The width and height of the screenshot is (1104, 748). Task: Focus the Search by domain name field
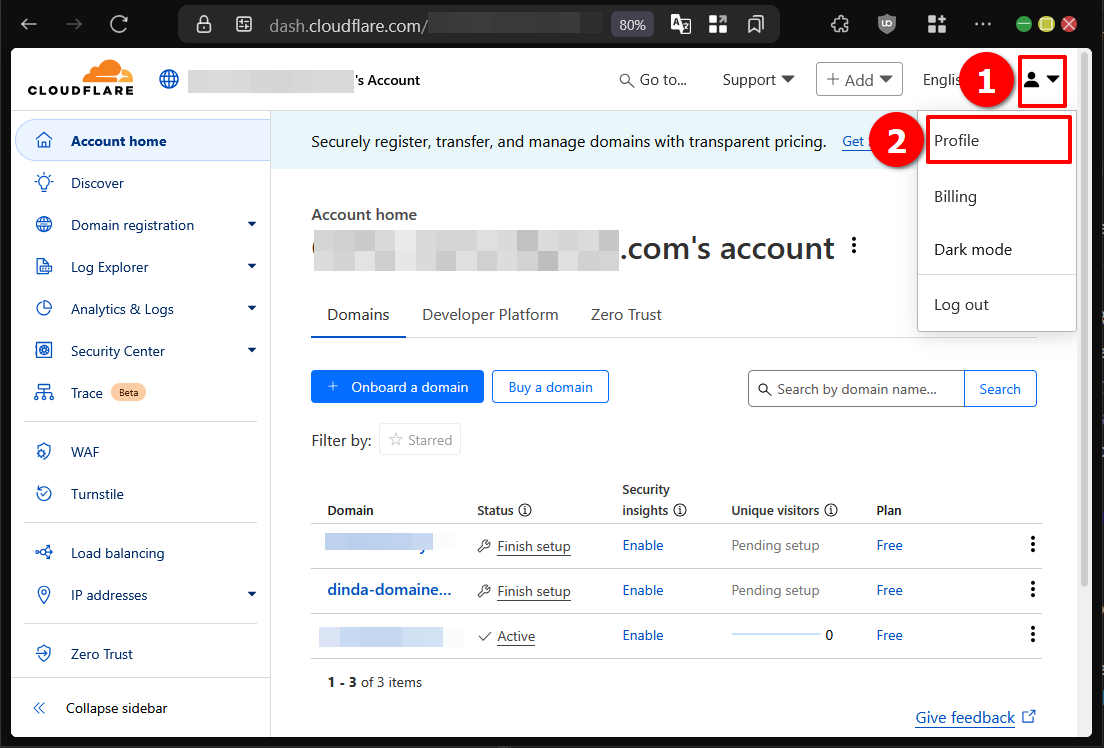tap(856, 389)
